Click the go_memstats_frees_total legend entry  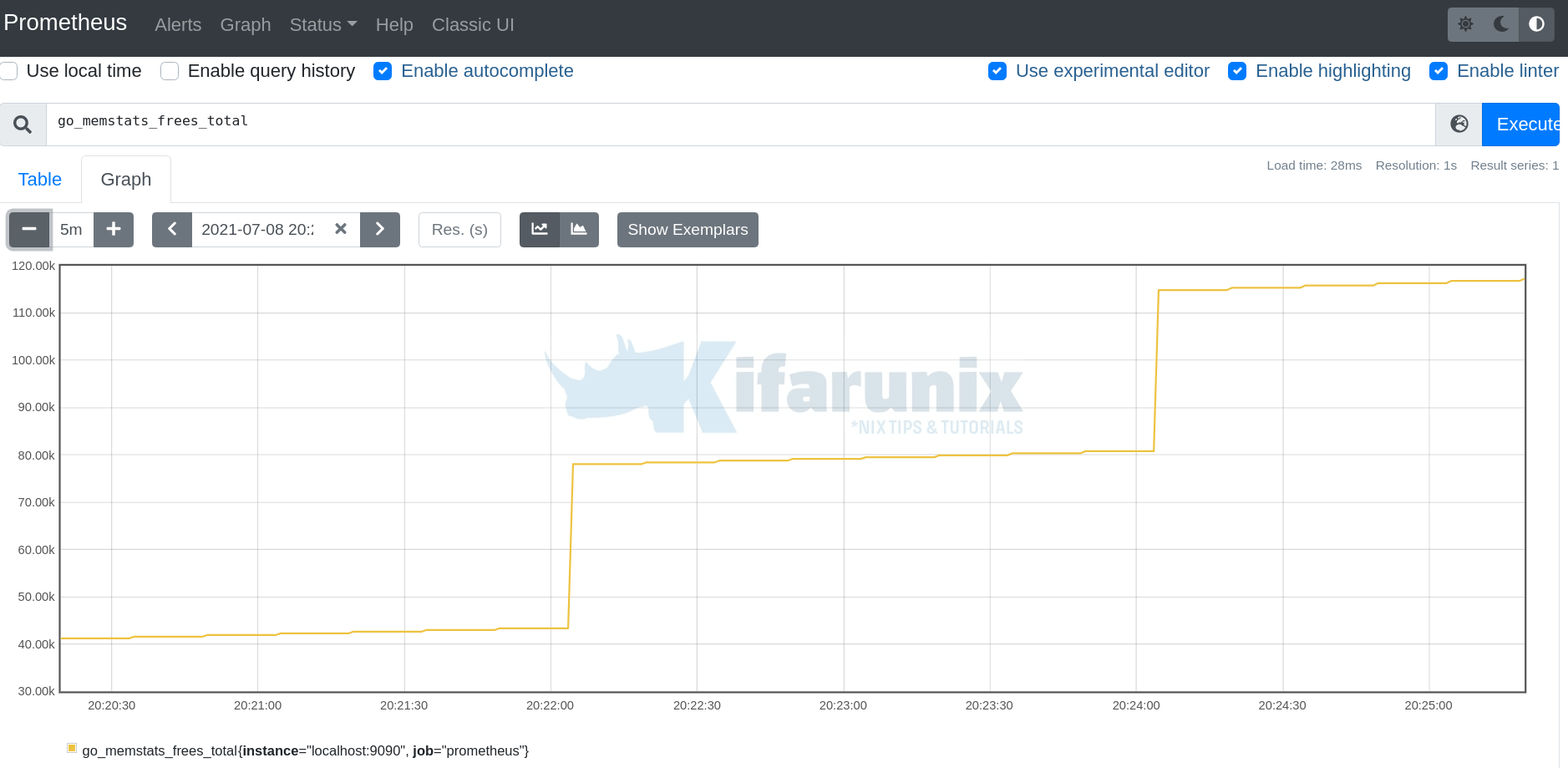pyautogui.click(x=306, y=750)
